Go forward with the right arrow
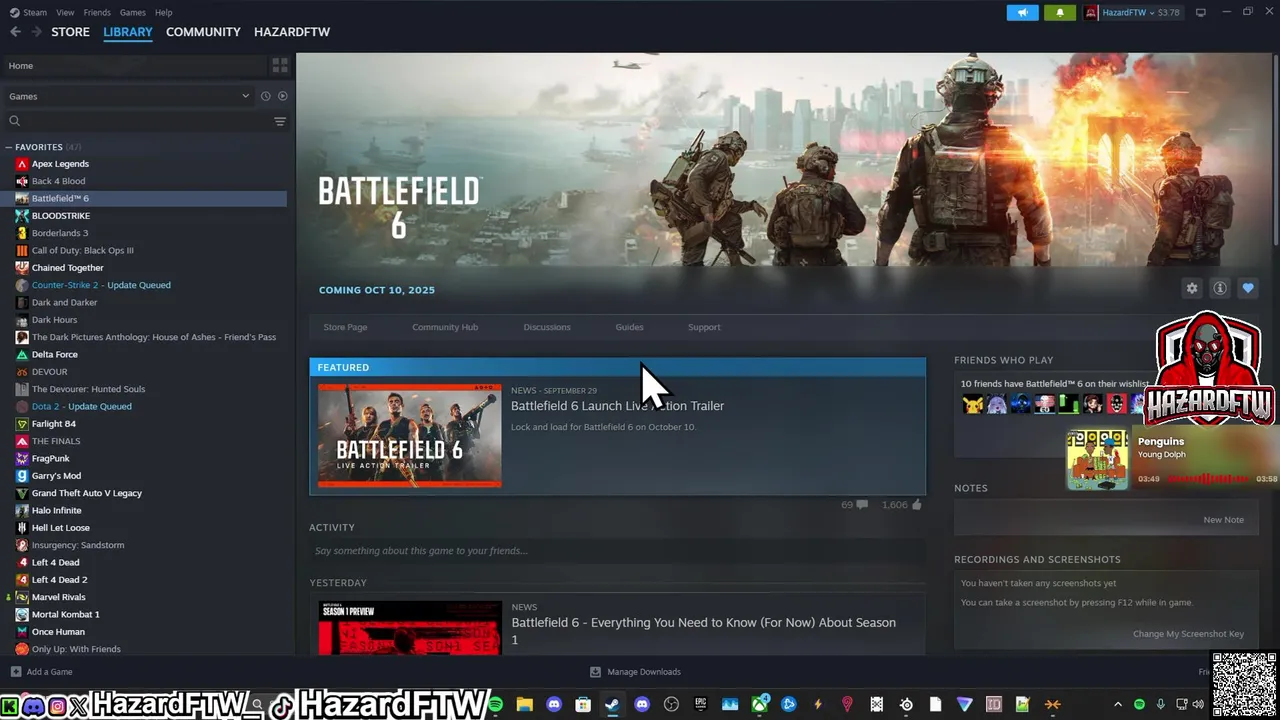The width and height of the screenshot is (1280, 720). [37, 32]
